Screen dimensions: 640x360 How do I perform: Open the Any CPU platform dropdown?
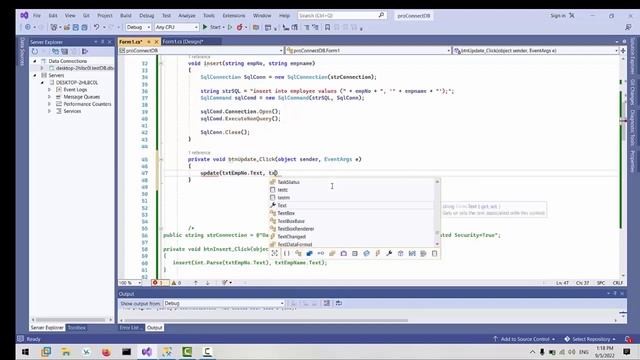(x=176, y=27)
